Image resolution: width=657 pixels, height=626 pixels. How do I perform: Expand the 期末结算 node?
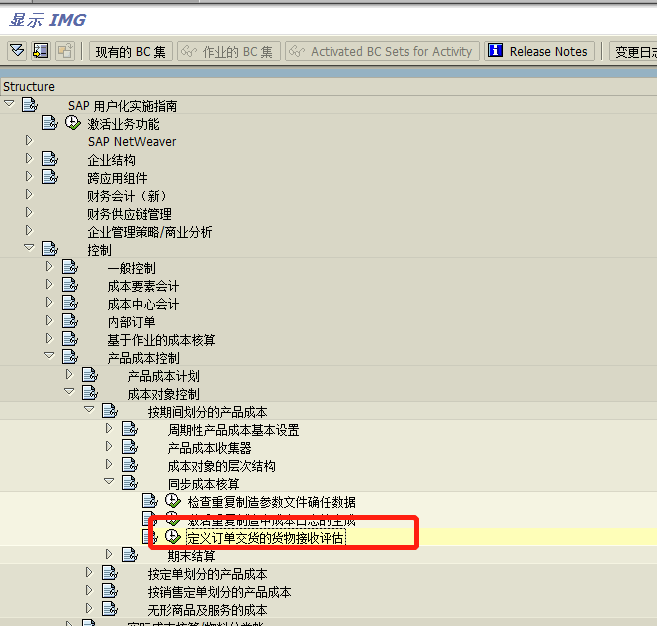coord(109,554)
